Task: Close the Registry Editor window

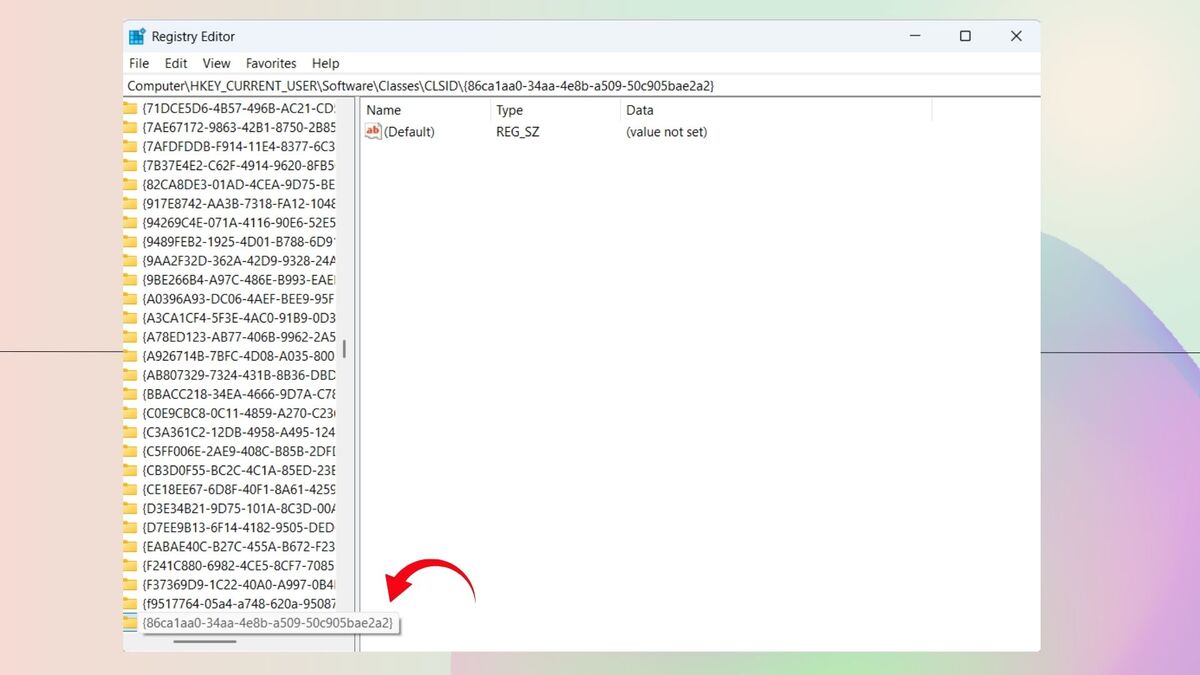Action: (x=1016, y=36)
